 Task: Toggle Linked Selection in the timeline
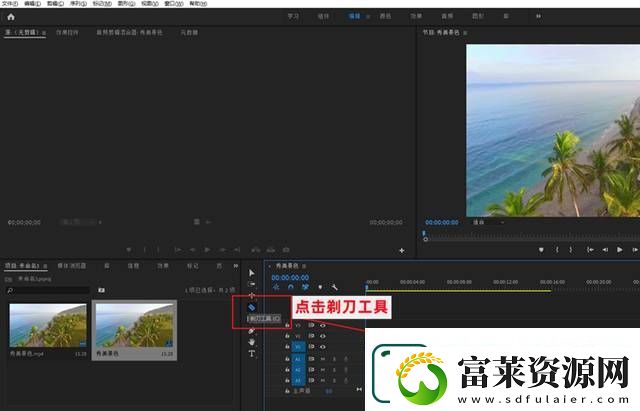[305, 287]
